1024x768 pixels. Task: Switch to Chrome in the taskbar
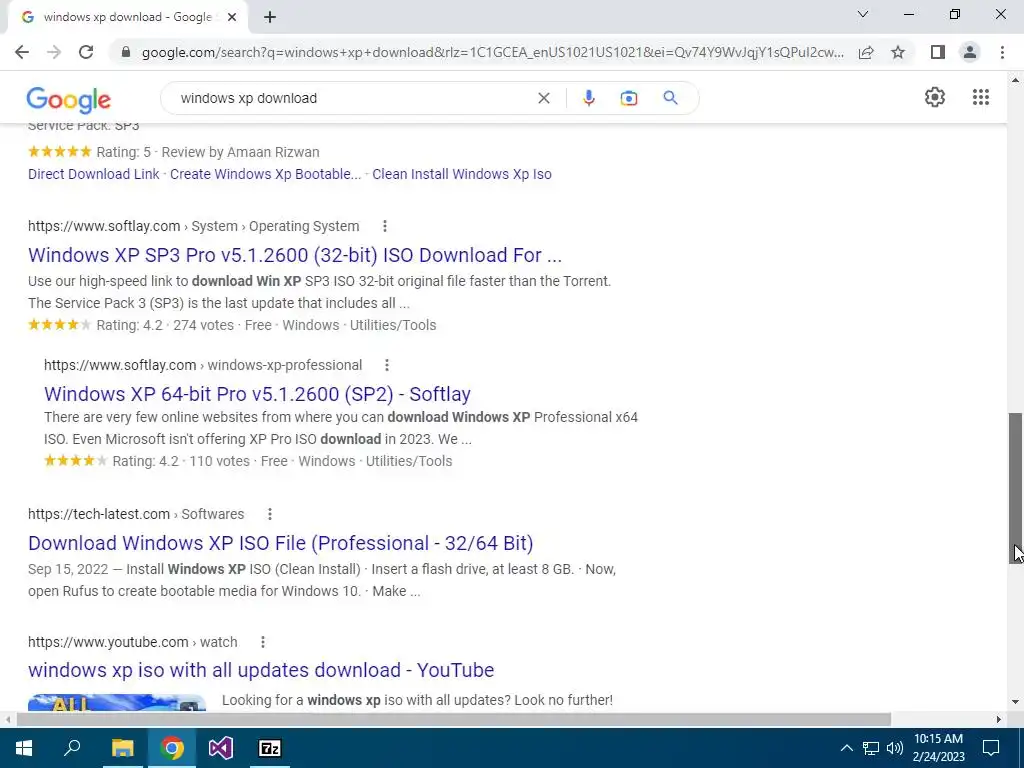click(172, 748)
